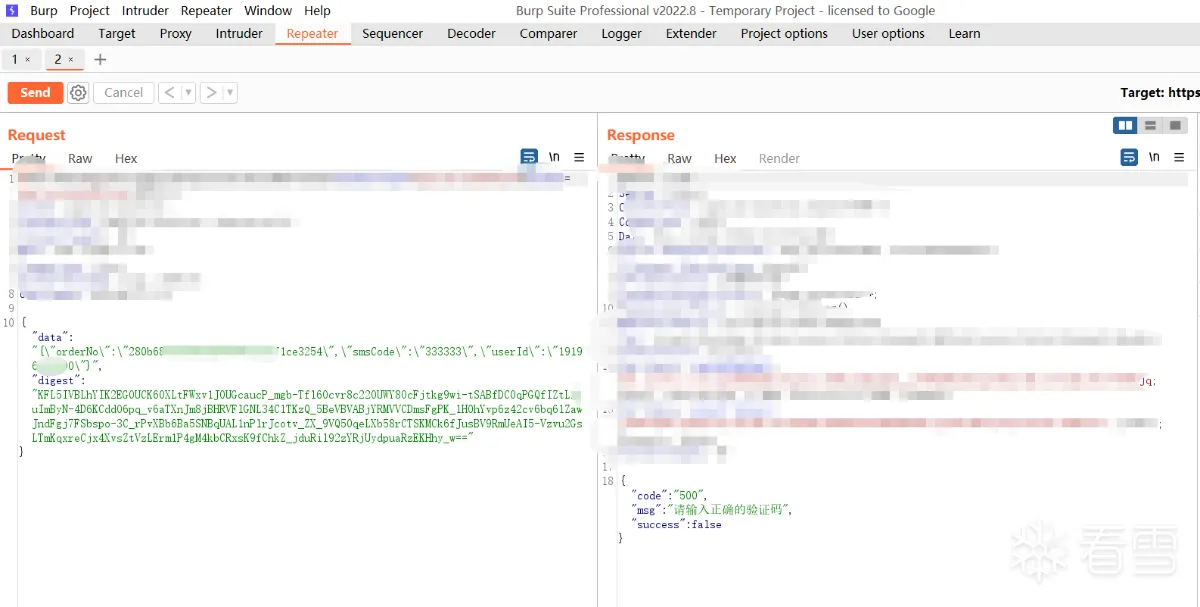The height and width of the screenshot is (607, 1200).
Task: Switch to the Dashboard tab
Action: pos(43,33)
